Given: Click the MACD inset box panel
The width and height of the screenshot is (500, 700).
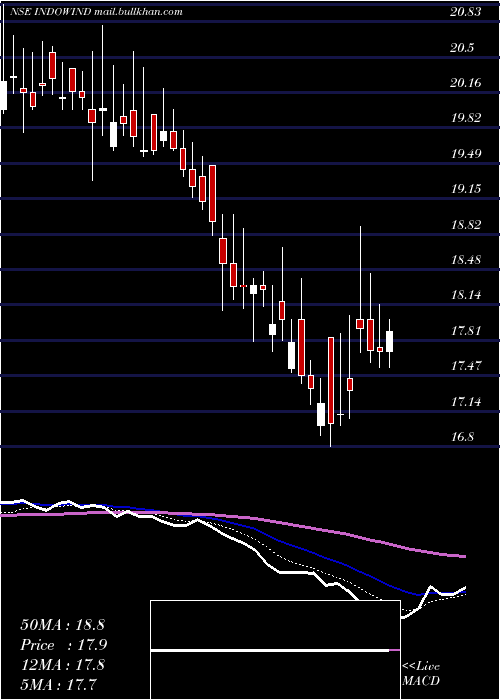Looking at the screenshot, I should [x=275, y=650].
